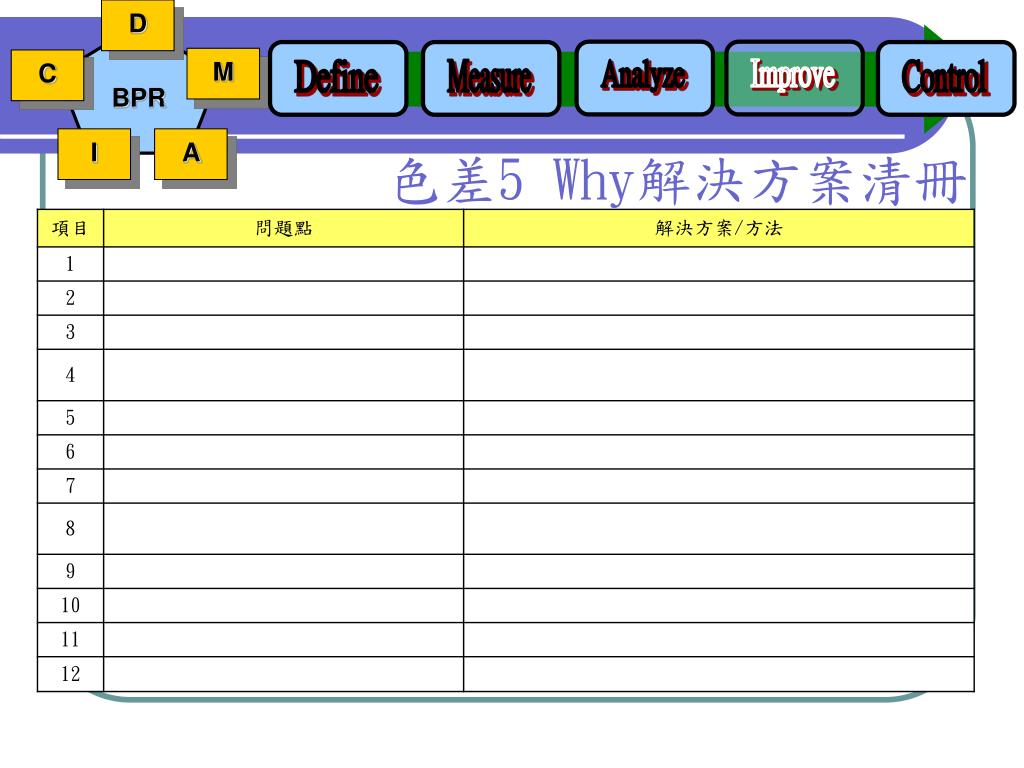Click the empty 問題點 cell in row 8
Screen dimensions: 1024x768
point(283,528)
